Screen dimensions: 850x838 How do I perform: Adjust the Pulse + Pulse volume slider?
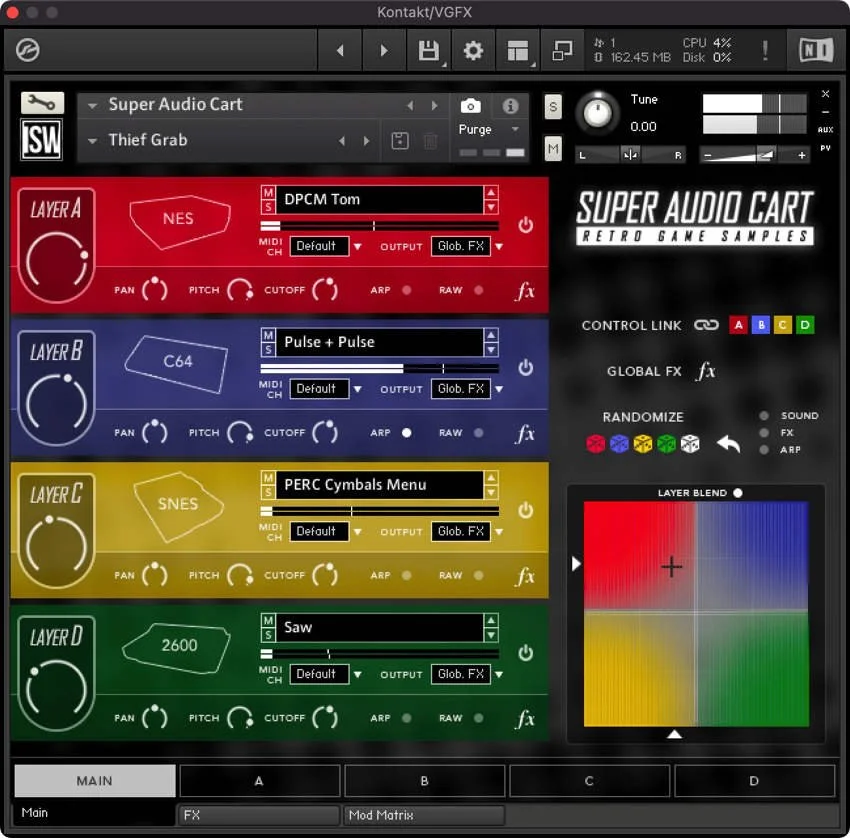click(x=379, y=369)
